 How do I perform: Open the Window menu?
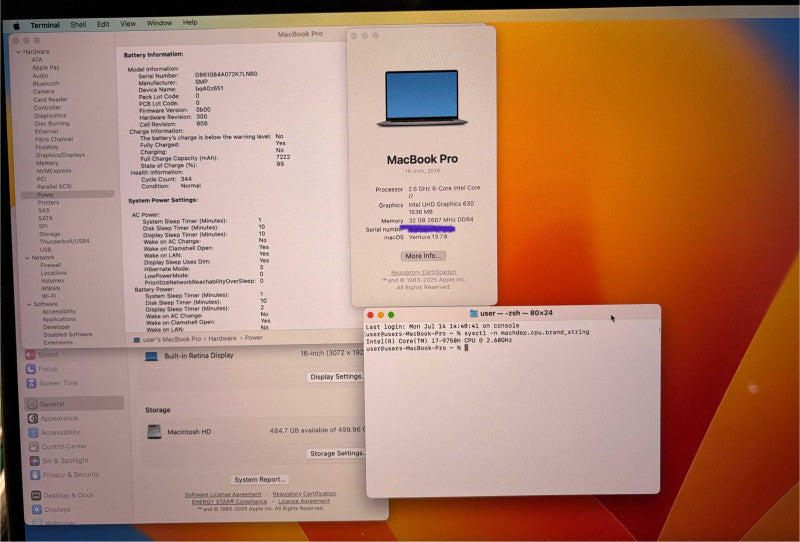point(159,23)
